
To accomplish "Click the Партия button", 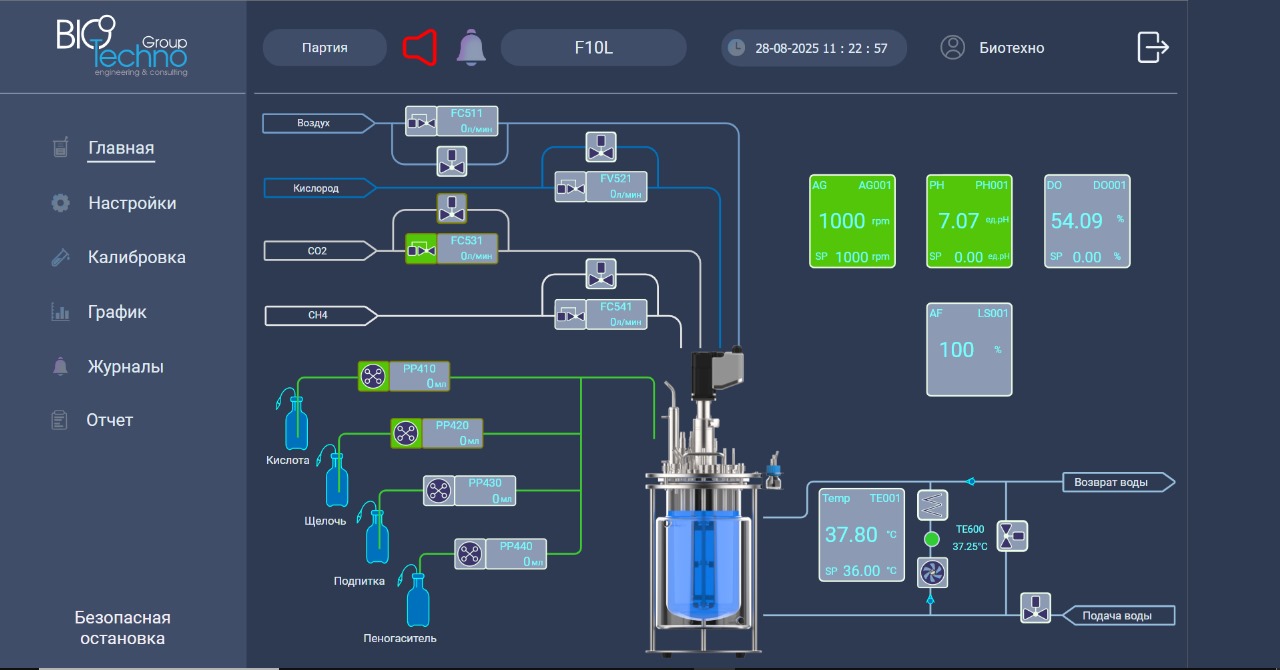I will tap(325, 47).
